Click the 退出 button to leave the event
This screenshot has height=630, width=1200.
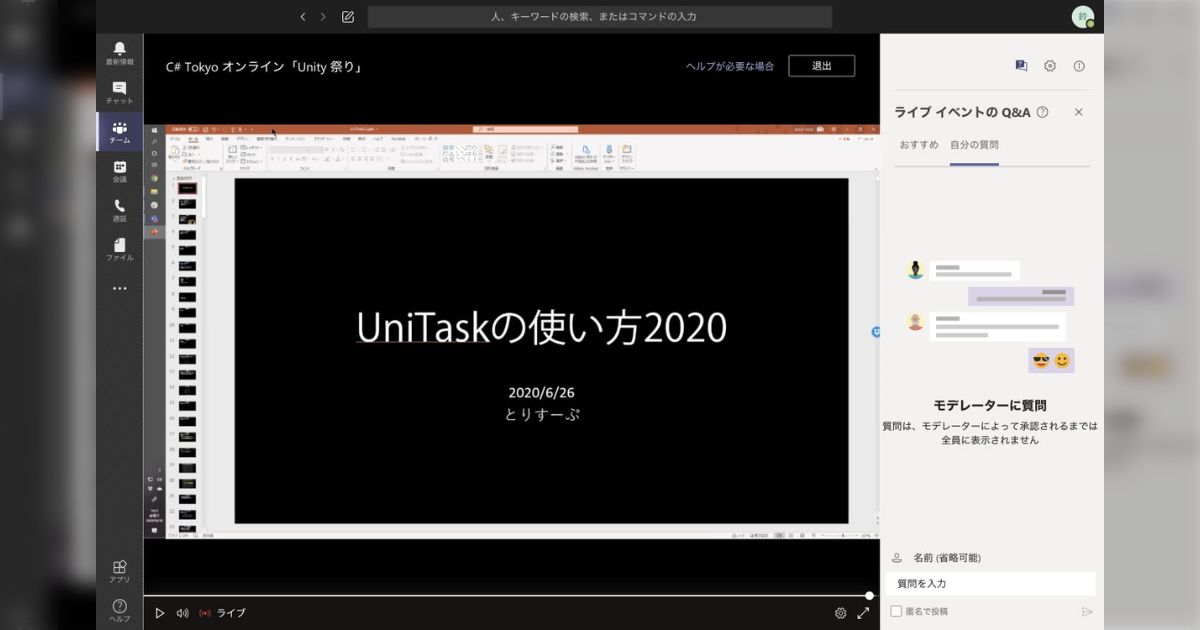coord(821,66)
